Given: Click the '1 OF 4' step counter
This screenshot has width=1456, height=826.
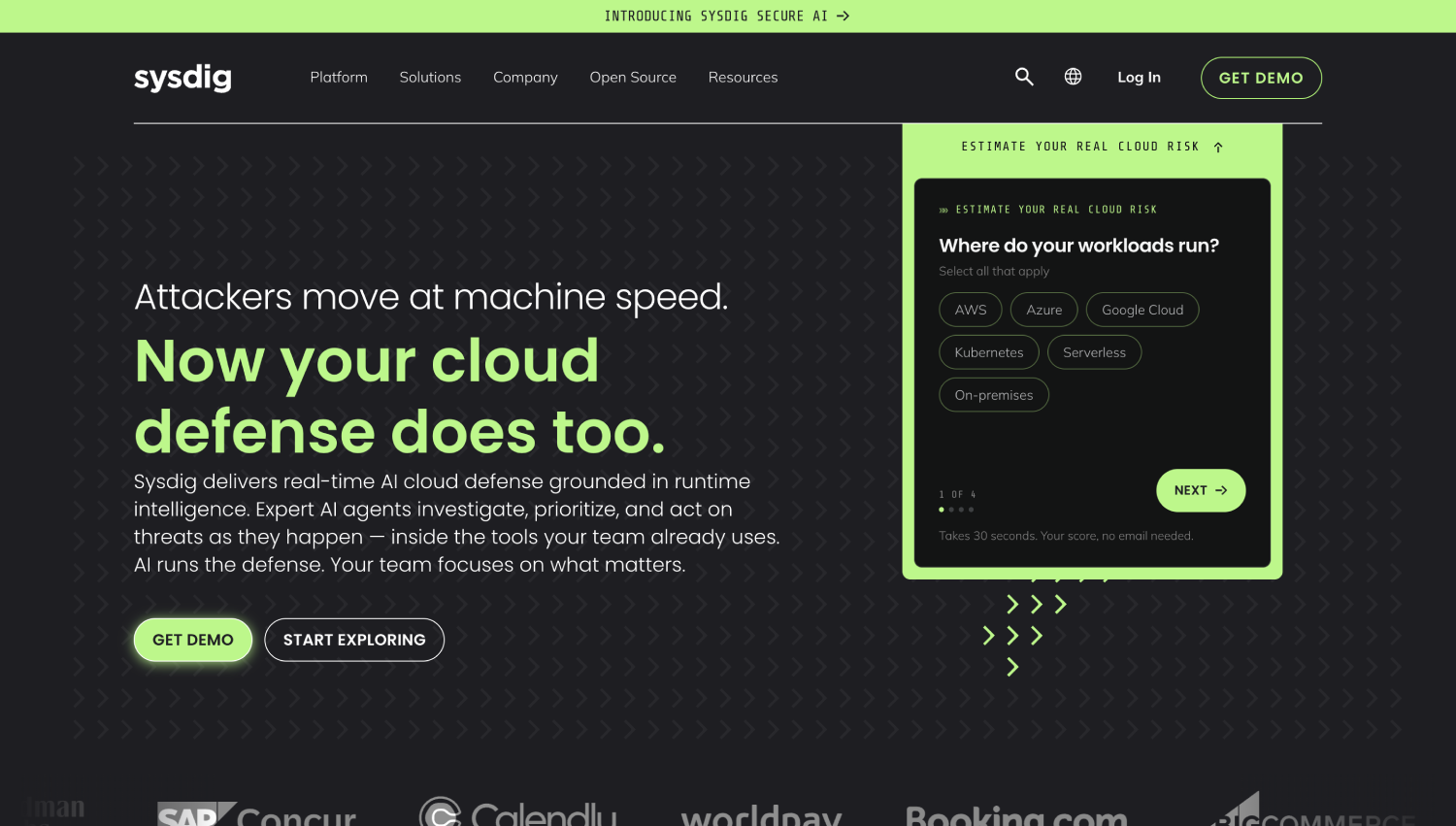Looking at the screenshot, I should pyautogui.click(x=957, y=495).
